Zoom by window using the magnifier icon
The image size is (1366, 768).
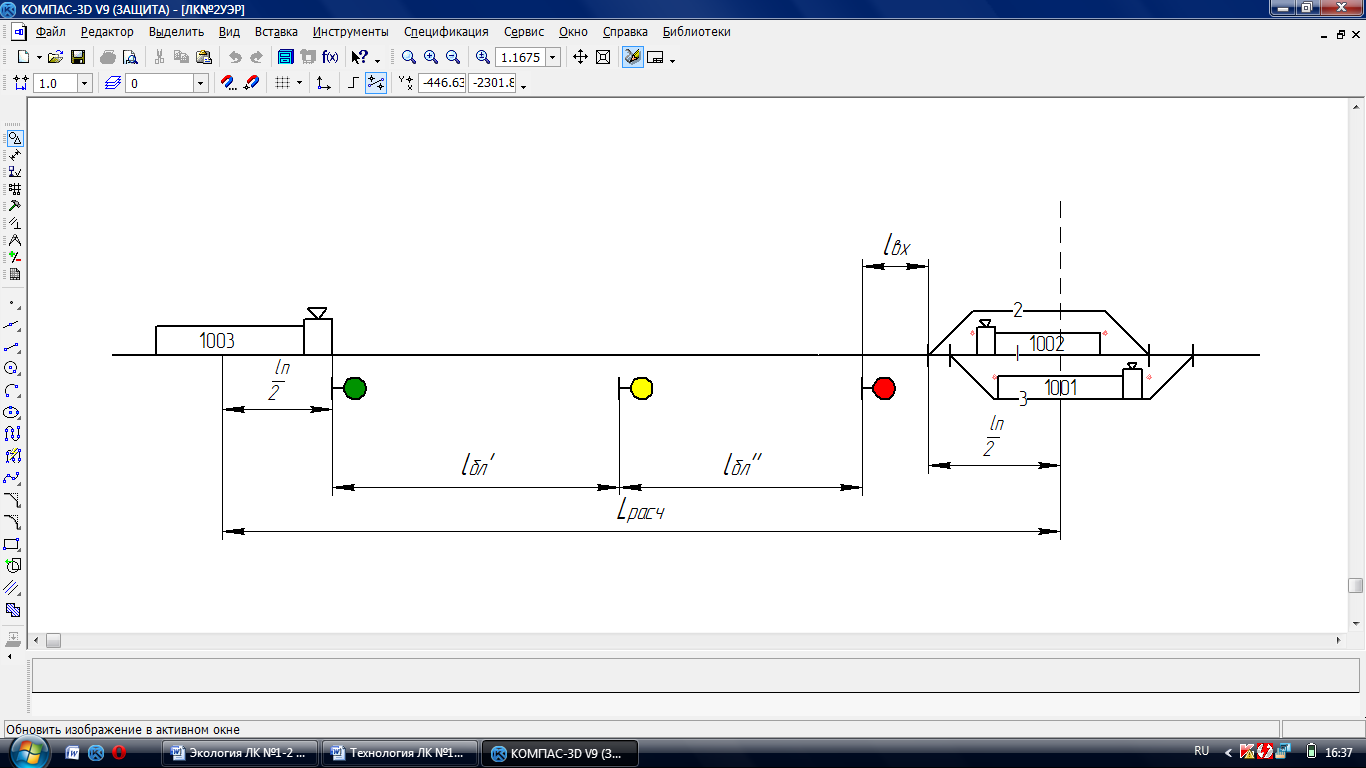click(408, 58)
